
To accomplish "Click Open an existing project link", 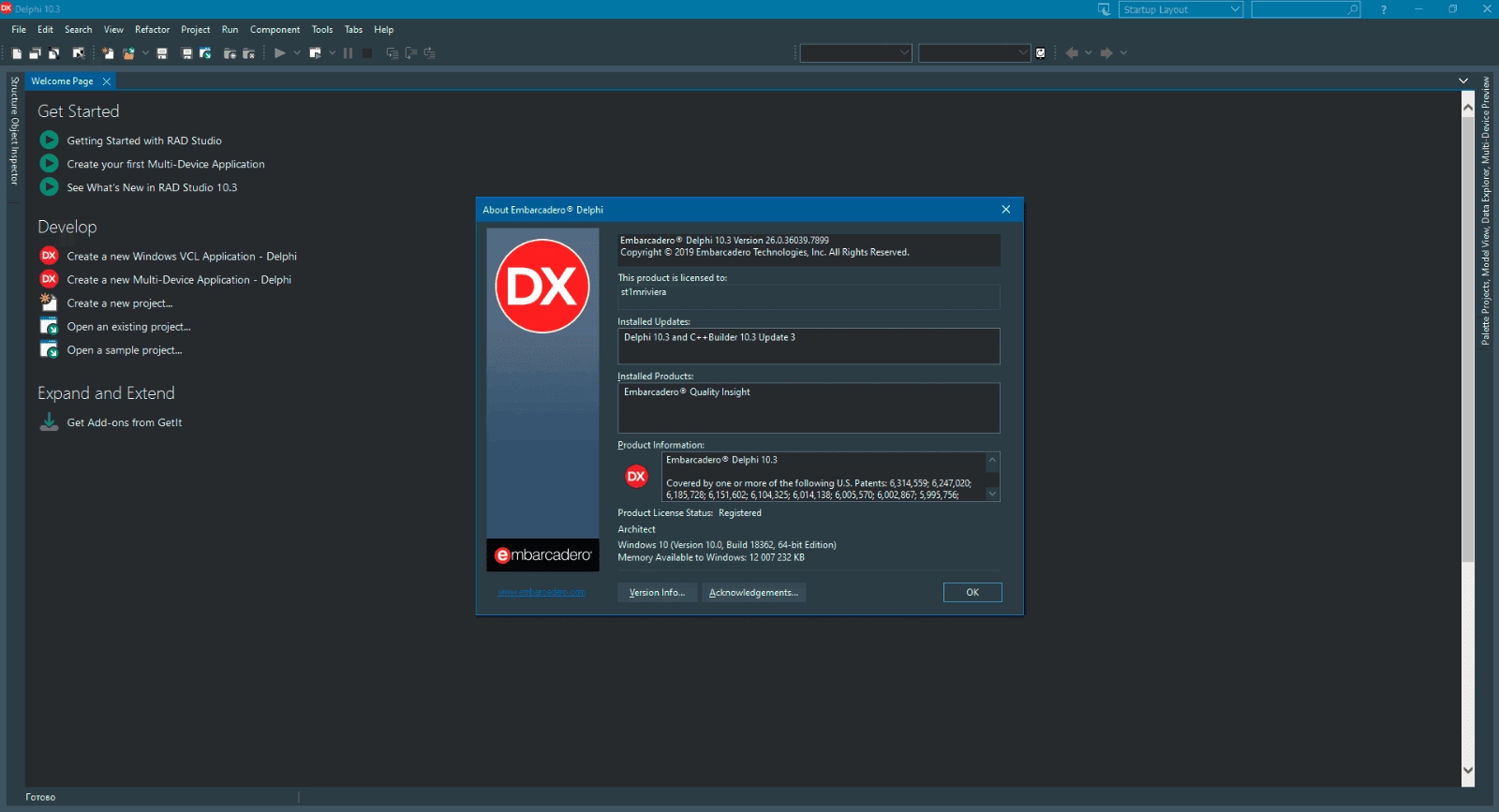I will coord(128,327).
